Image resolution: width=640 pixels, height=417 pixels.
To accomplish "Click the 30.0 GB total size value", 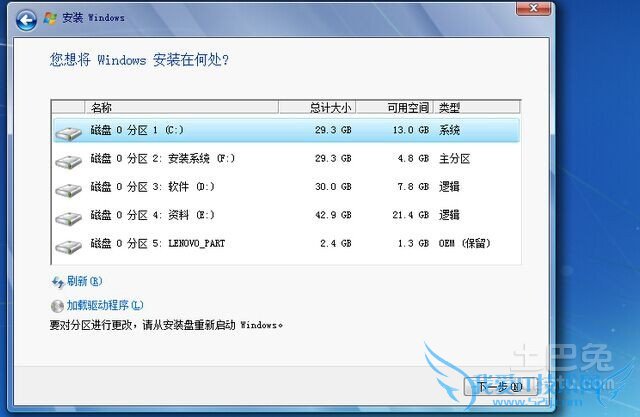I will 333,186.
